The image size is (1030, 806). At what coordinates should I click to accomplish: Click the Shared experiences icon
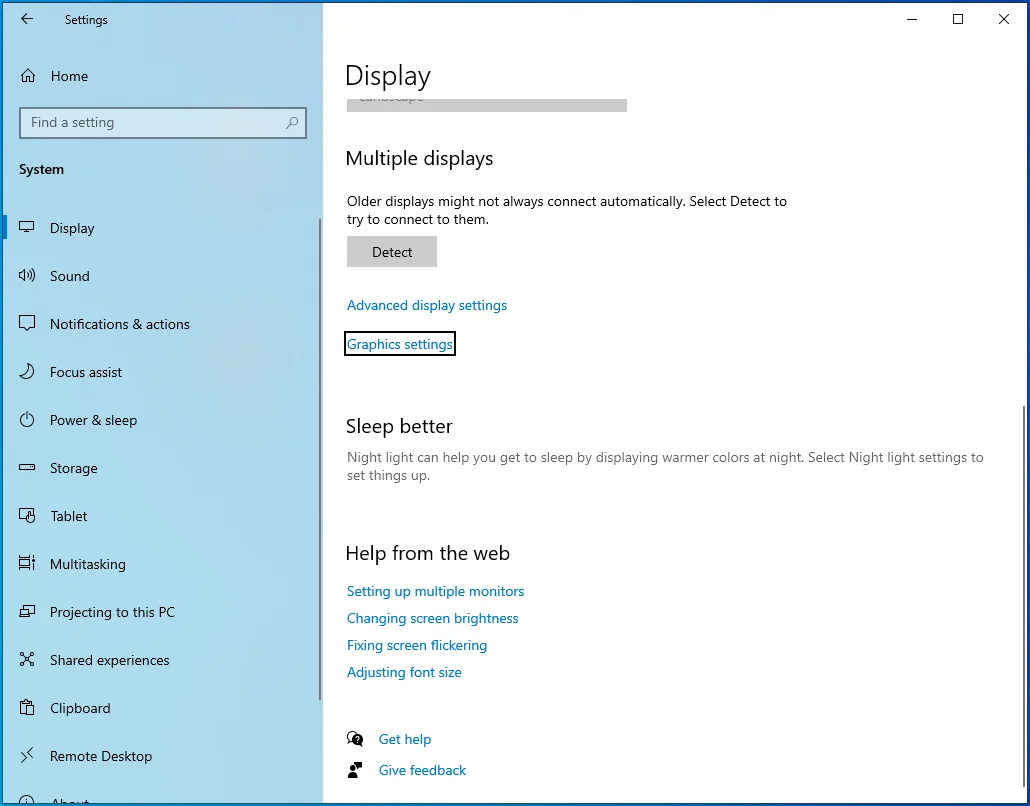click(27, 659)
